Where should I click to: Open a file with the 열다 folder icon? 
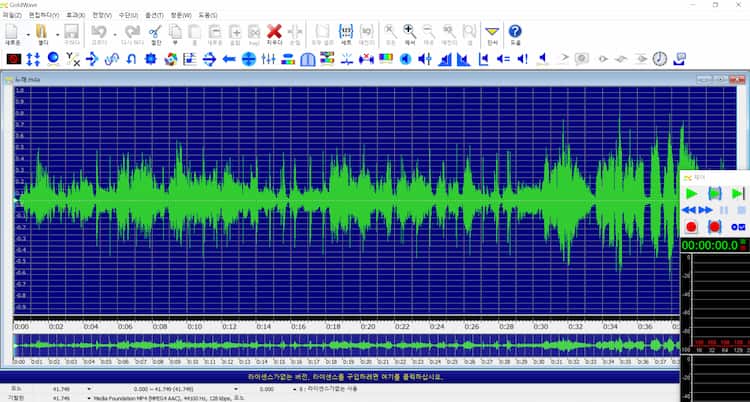coord(42,34)
